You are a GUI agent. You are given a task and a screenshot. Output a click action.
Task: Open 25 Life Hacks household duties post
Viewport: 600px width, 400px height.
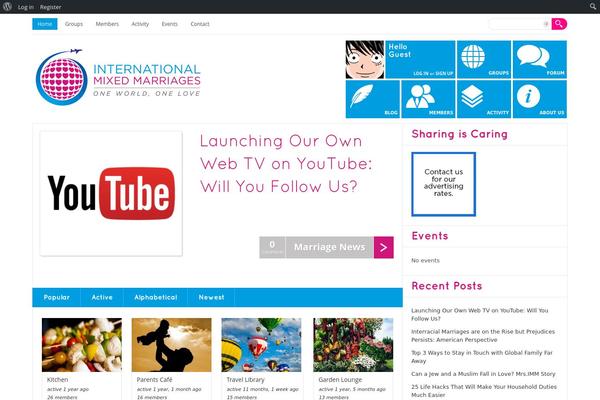tap(484, 390)
